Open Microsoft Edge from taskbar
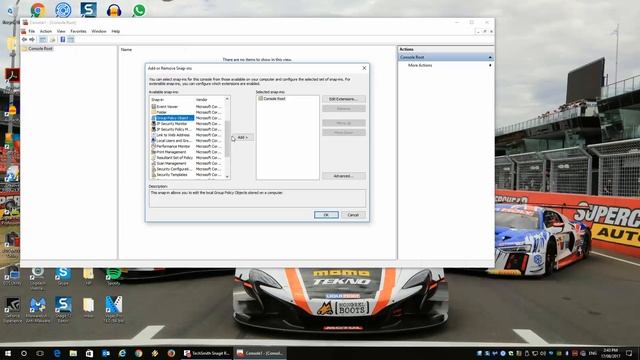640x360 pixels. [x=57, y=353]
